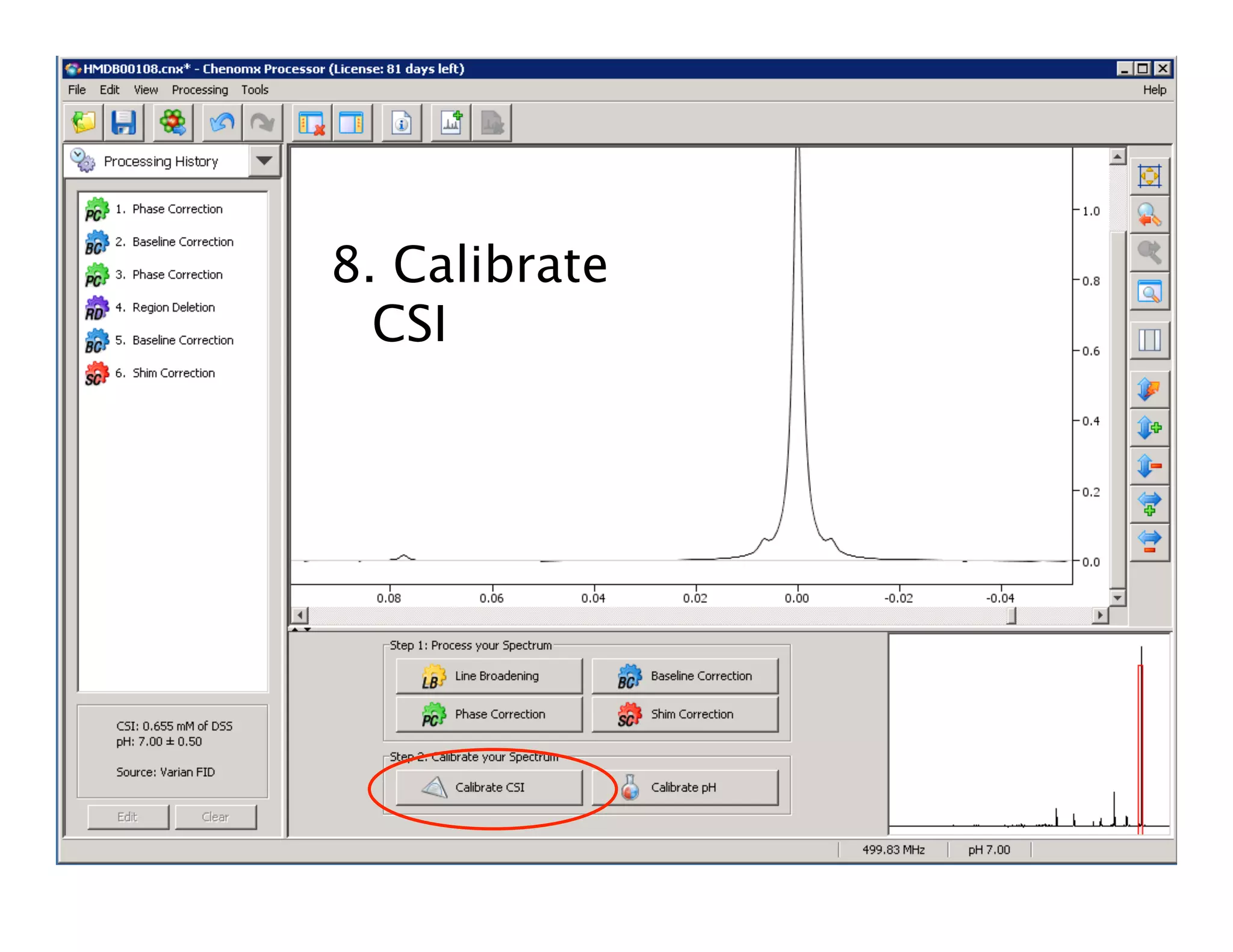Click the Calibrate CSI button
The height and width of the screenshot is (952, 1233).
point(489,787)
